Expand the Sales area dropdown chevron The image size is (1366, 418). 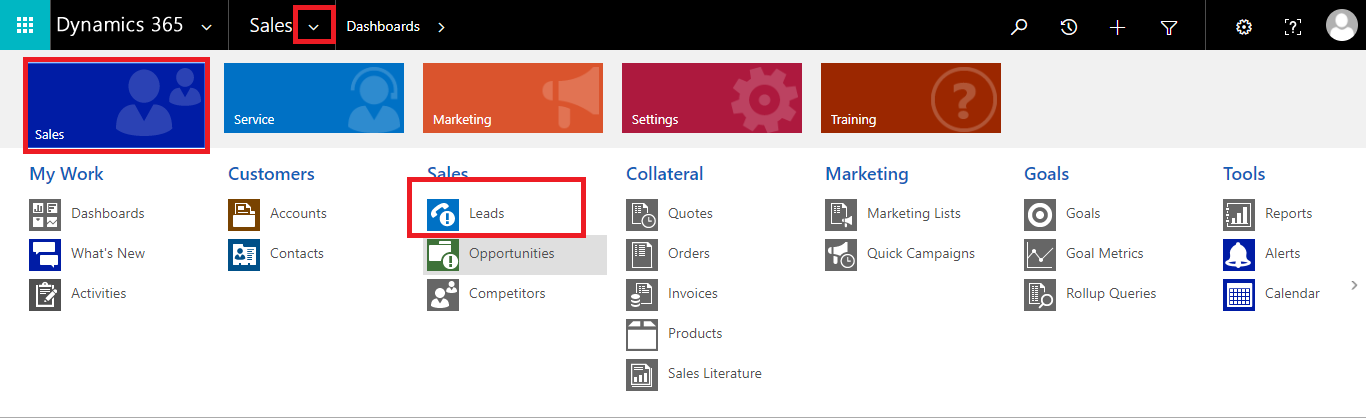tap(314, 26)
